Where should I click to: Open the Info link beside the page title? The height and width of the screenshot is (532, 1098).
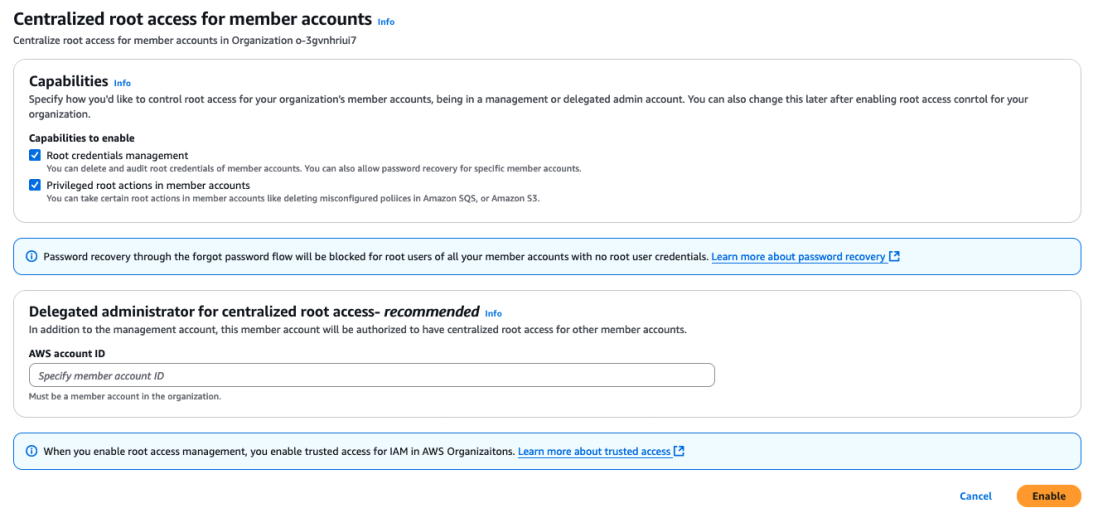click(385, 22)
